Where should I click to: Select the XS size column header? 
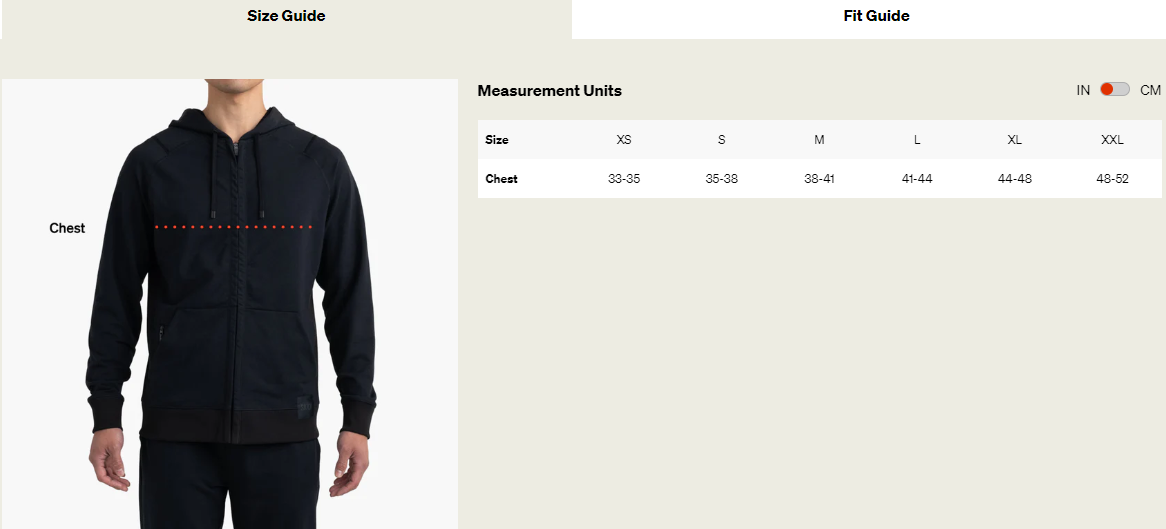coord(624,140)
